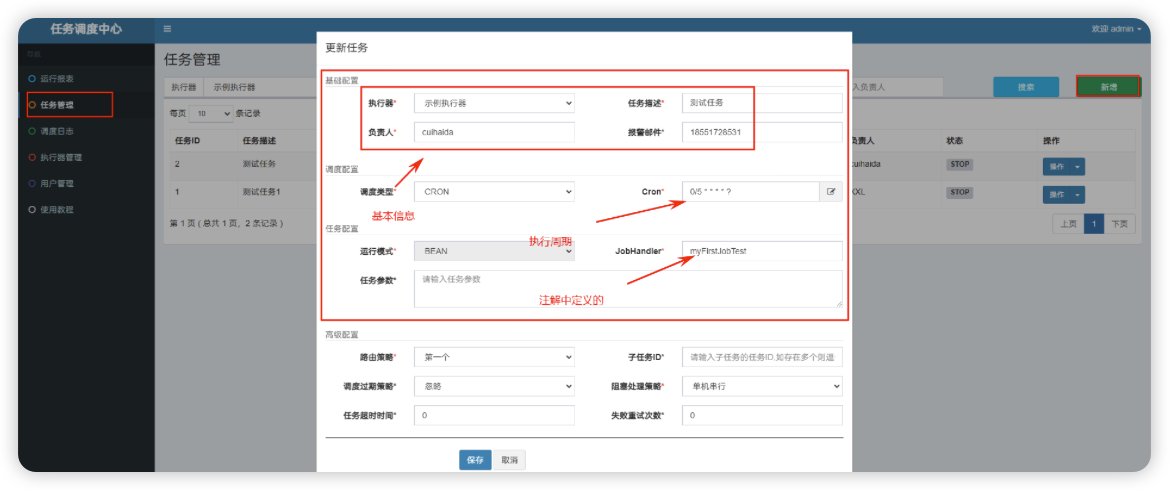This screenshot has height=490, width=1169.
Task: Expand the 阻塞处理策略 dropdown
Action: [762, 386]
